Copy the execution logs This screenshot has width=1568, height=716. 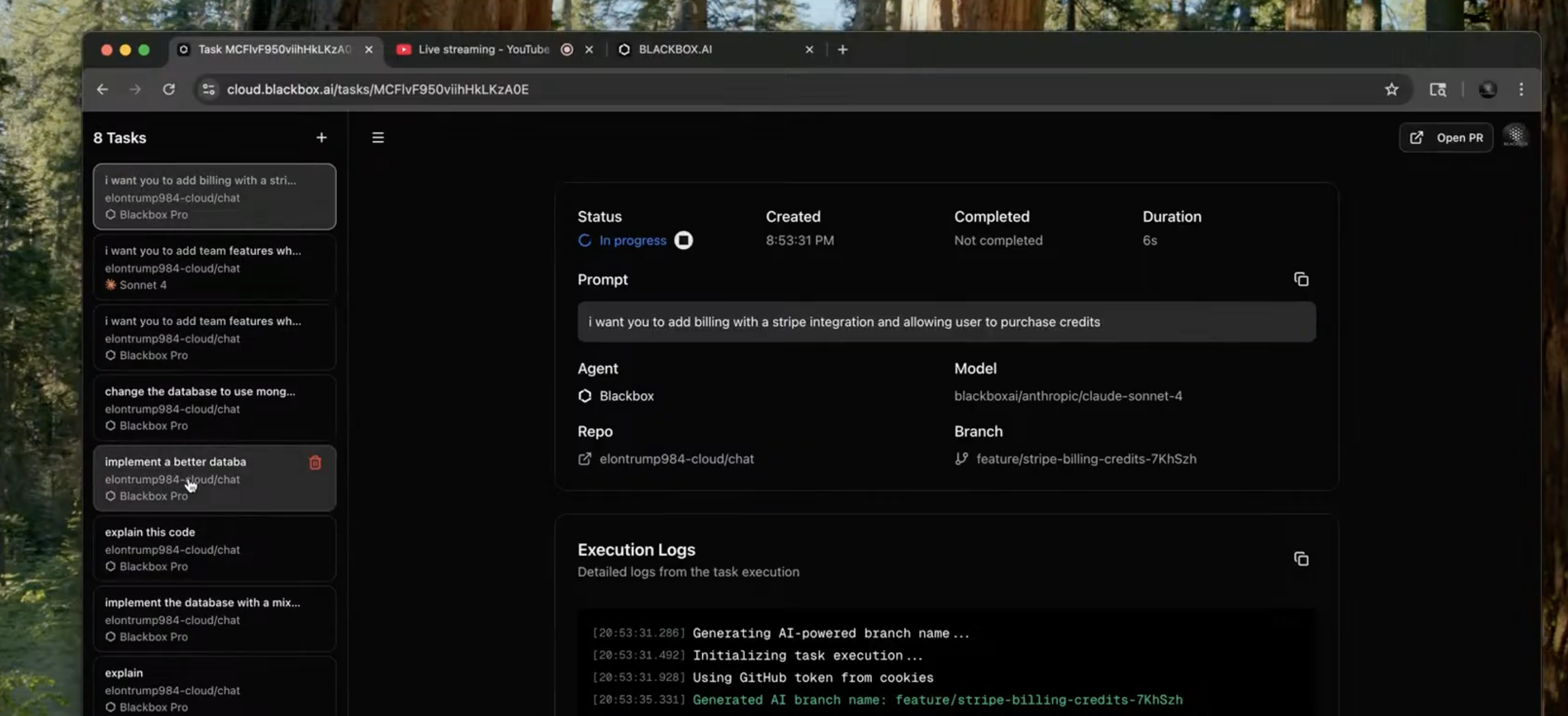point(1301,559)
